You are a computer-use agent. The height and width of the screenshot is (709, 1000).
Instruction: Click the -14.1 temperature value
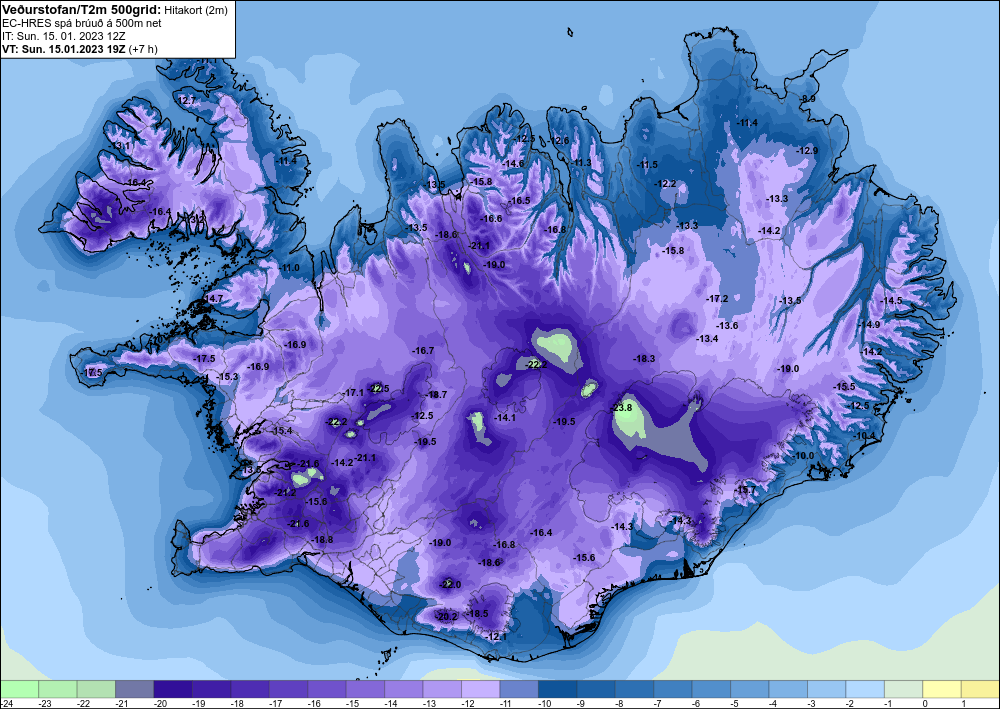(505, 418)
